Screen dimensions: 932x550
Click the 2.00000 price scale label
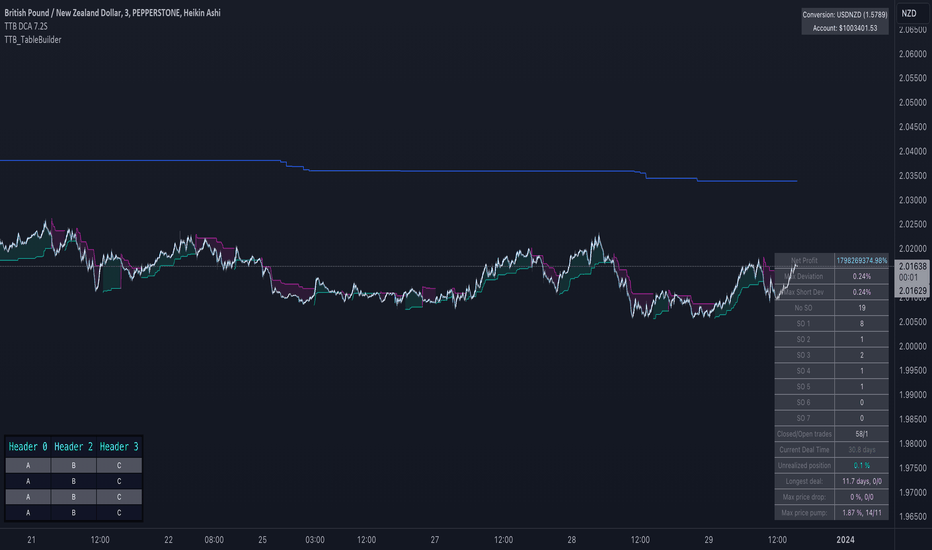[912, 346]
